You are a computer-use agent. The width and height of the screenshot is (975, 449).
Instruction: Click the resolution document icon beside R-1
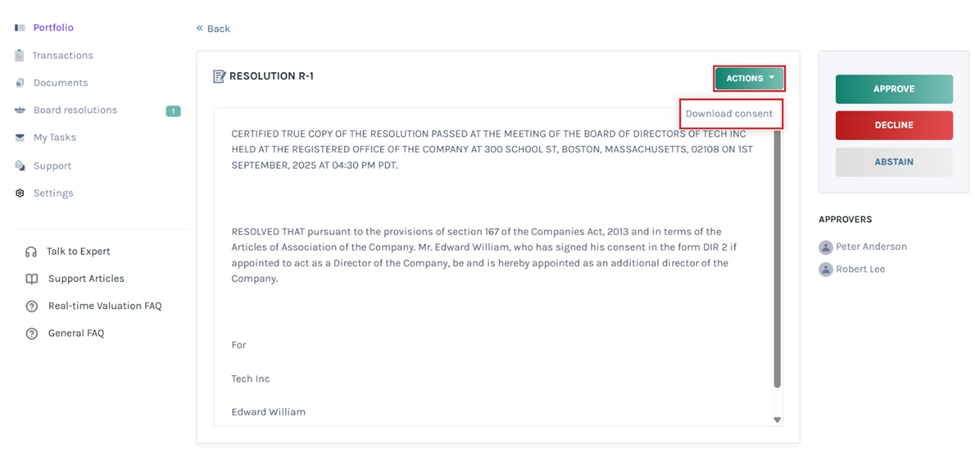pos(219,76)
